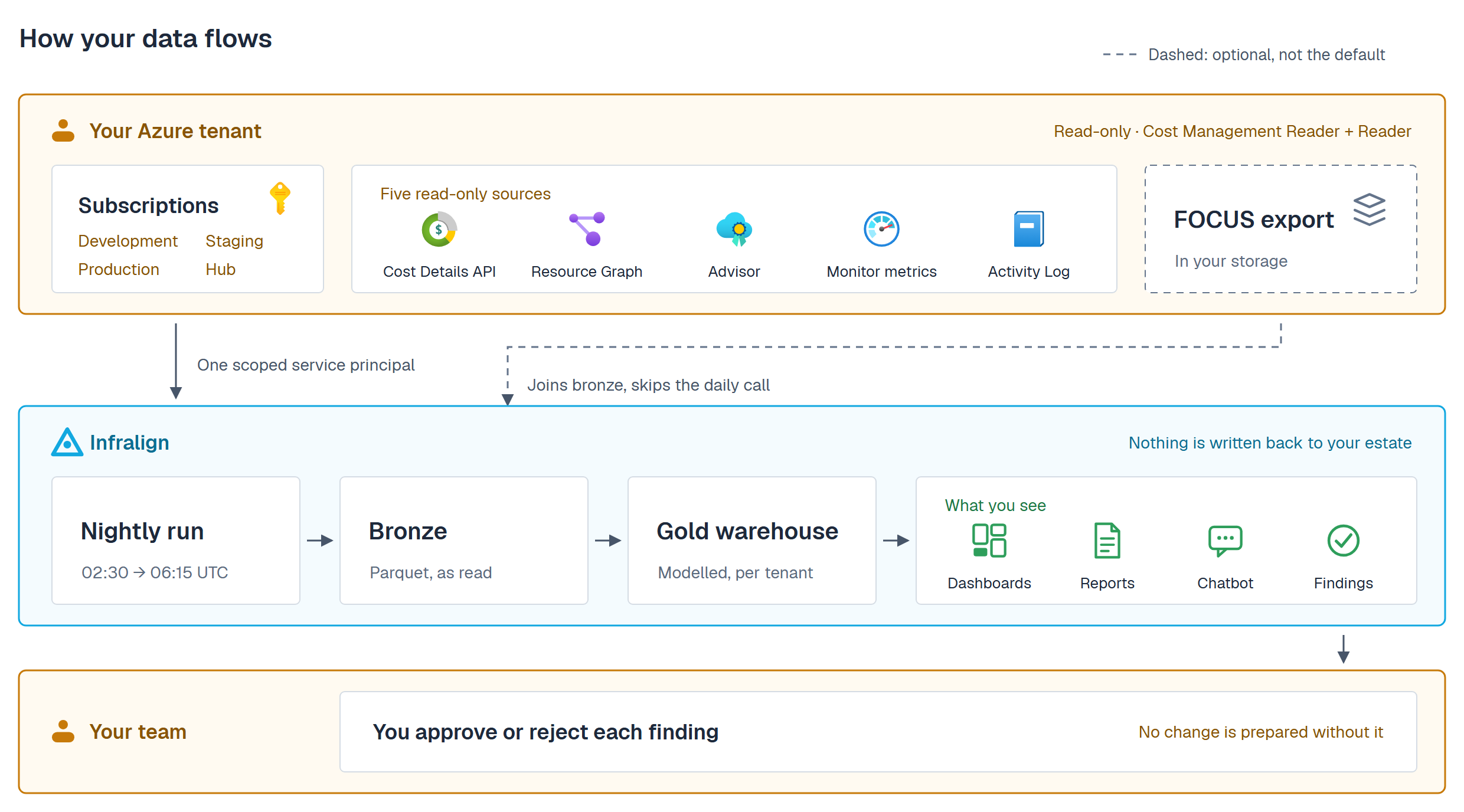Click the Monitor metrics label
1464x812 pixels.
882,271
